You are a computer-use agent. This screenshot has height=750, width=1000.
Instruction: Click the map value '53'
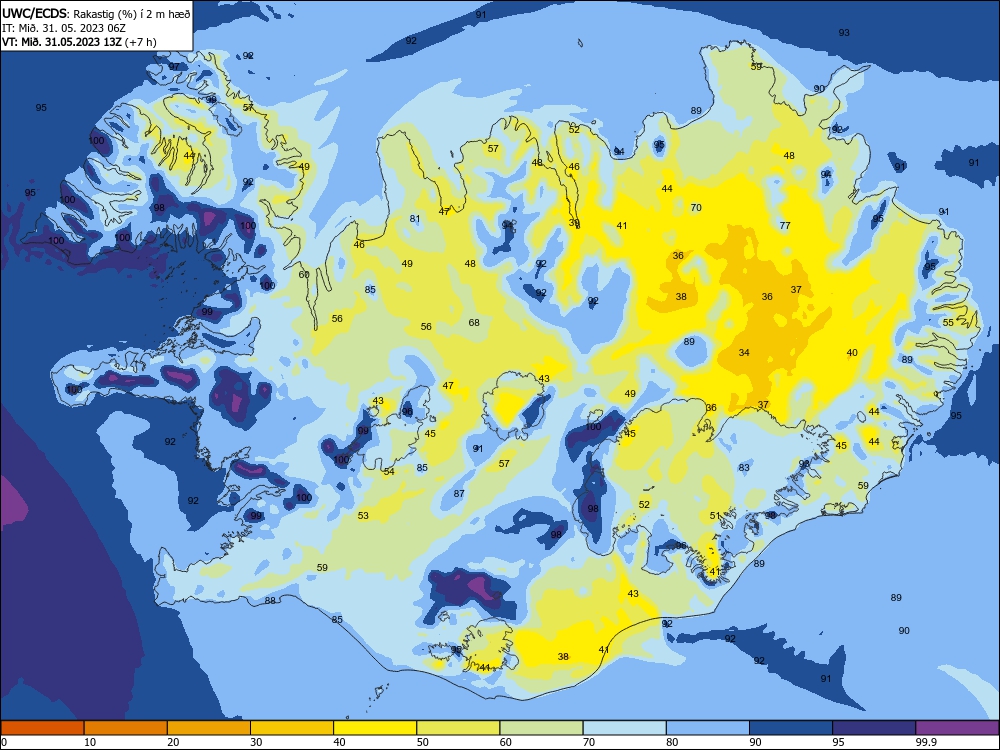[x=363, y=515]
